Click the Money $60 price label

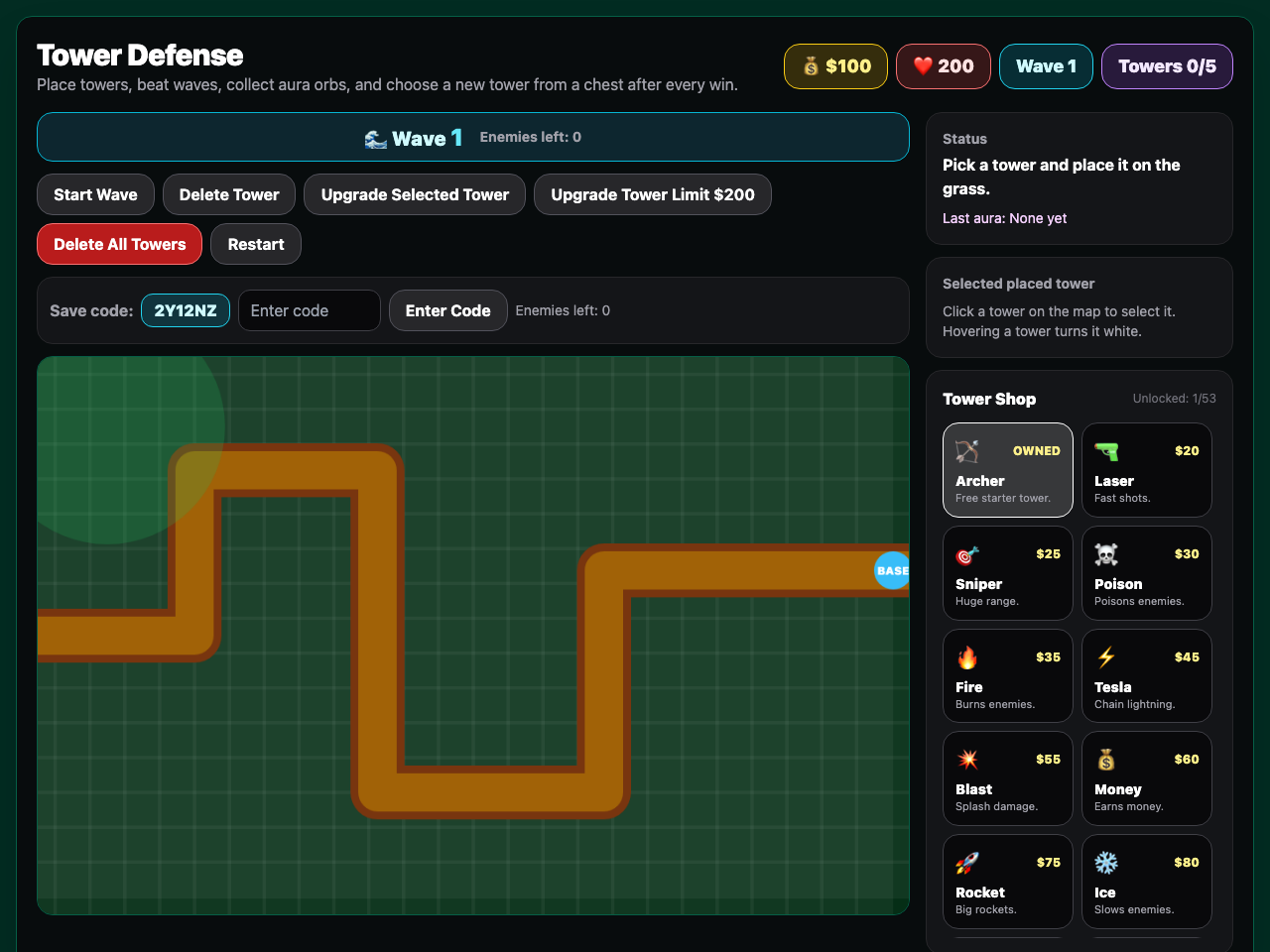click(x=1187, y=759)
